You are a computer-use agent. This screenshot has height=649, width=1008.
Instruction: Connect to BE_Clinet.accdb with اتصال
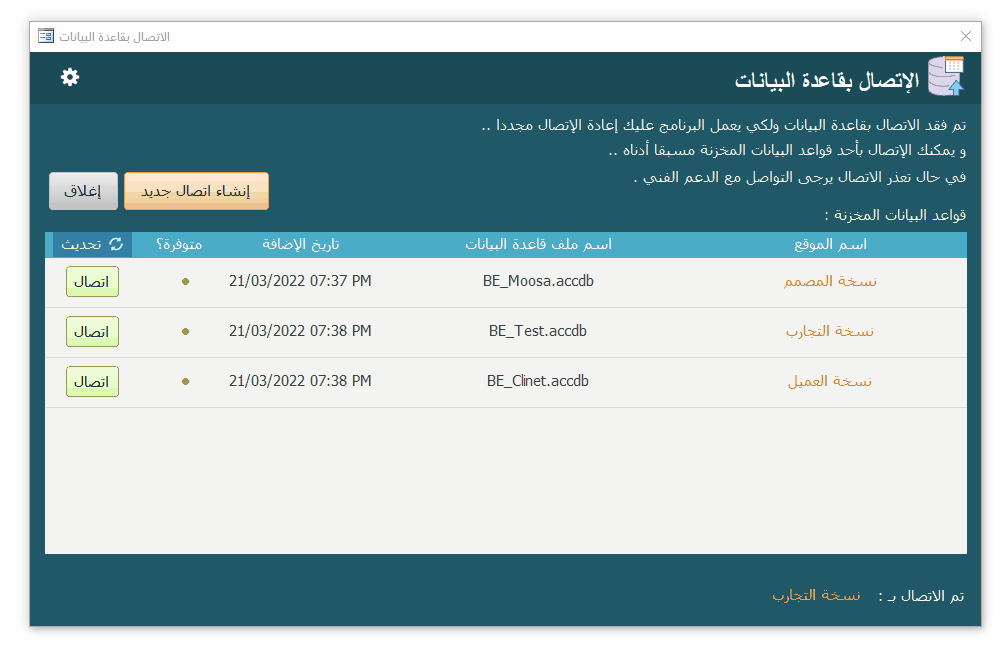92,382
